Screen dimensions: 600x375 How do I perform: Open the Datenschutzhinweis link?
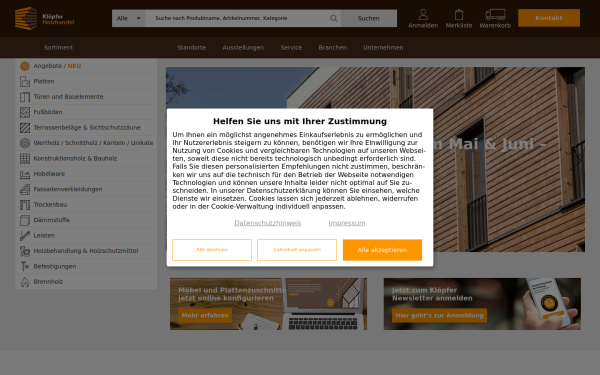point(268,223)
